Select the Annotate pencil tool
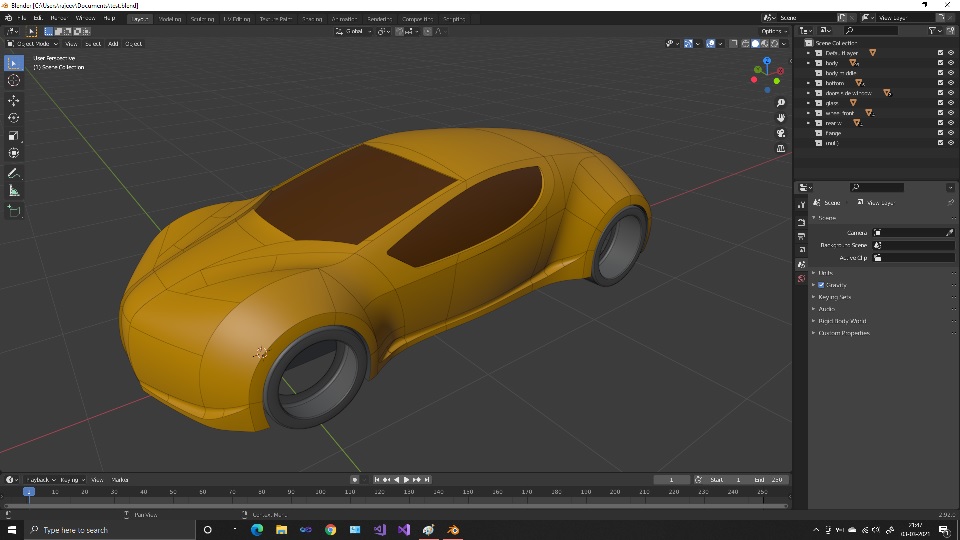960x540 pixels. (x=14, y=173)
